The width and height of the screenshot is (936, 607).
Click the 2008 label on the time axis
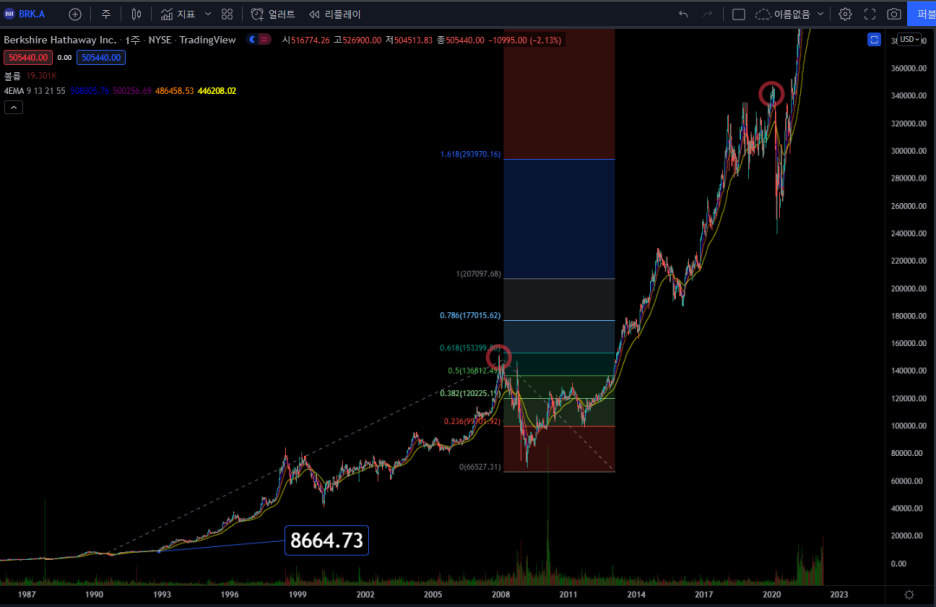click(500, 594)
